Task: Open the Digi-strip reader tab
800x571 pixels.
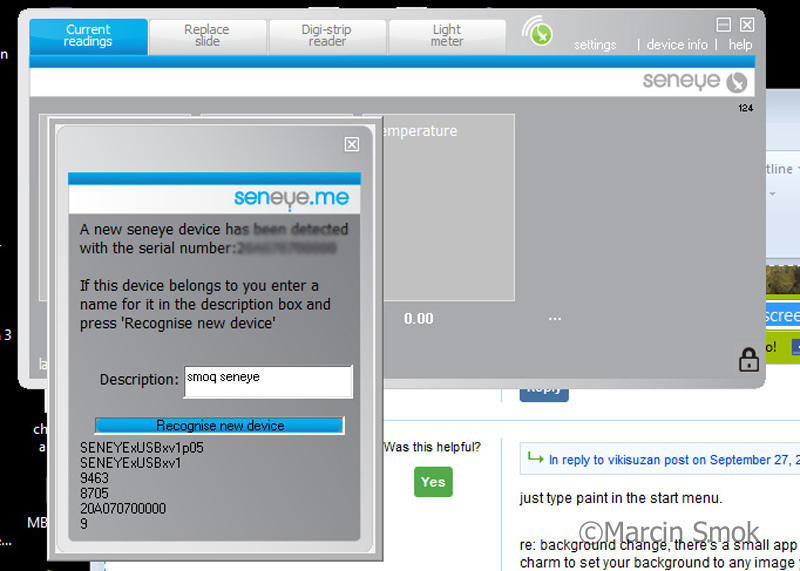Action: pos(327,37)
